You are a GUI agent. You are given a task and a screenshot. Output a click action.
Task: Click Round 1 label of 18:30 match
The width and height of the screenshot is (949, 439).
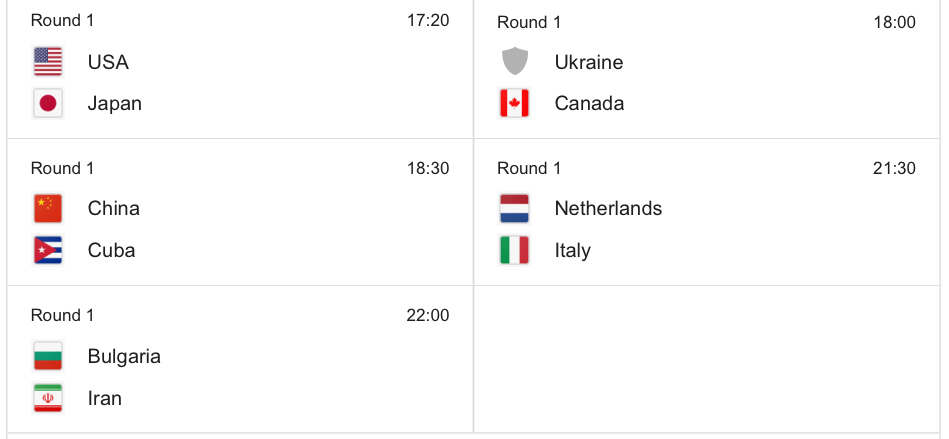62,168
